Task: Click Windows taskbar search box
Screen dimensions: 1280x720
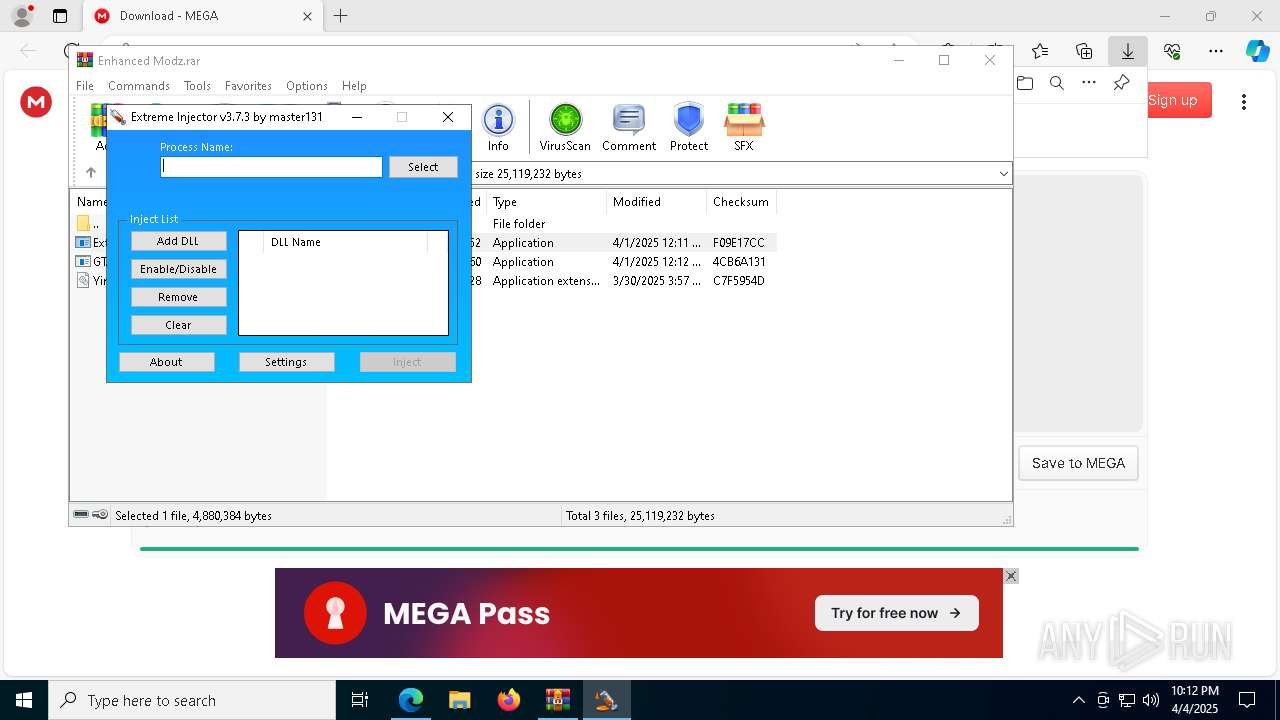Action: (x=192, y=700)
